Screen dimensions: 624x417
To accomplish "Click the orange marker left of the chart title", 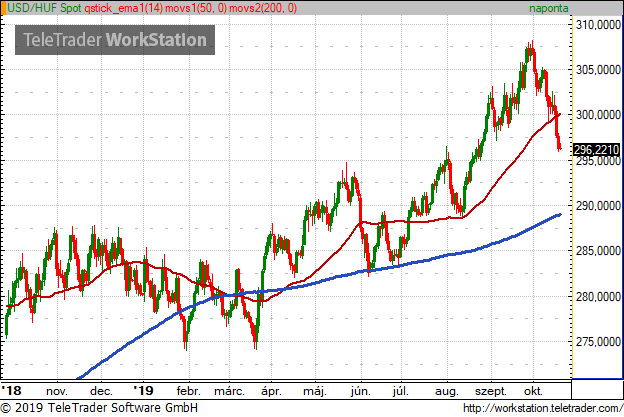I will click(x=4, y=8).
